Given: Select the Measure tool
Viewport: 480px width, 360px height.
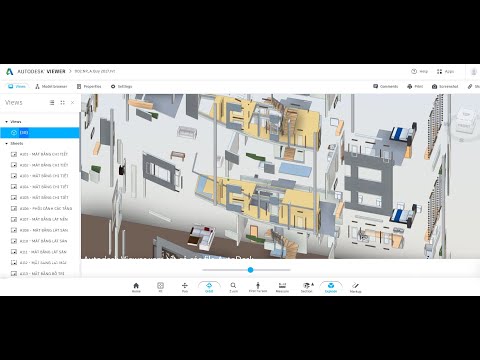Looking at the screenshot, I should click(x=282, y=287).
